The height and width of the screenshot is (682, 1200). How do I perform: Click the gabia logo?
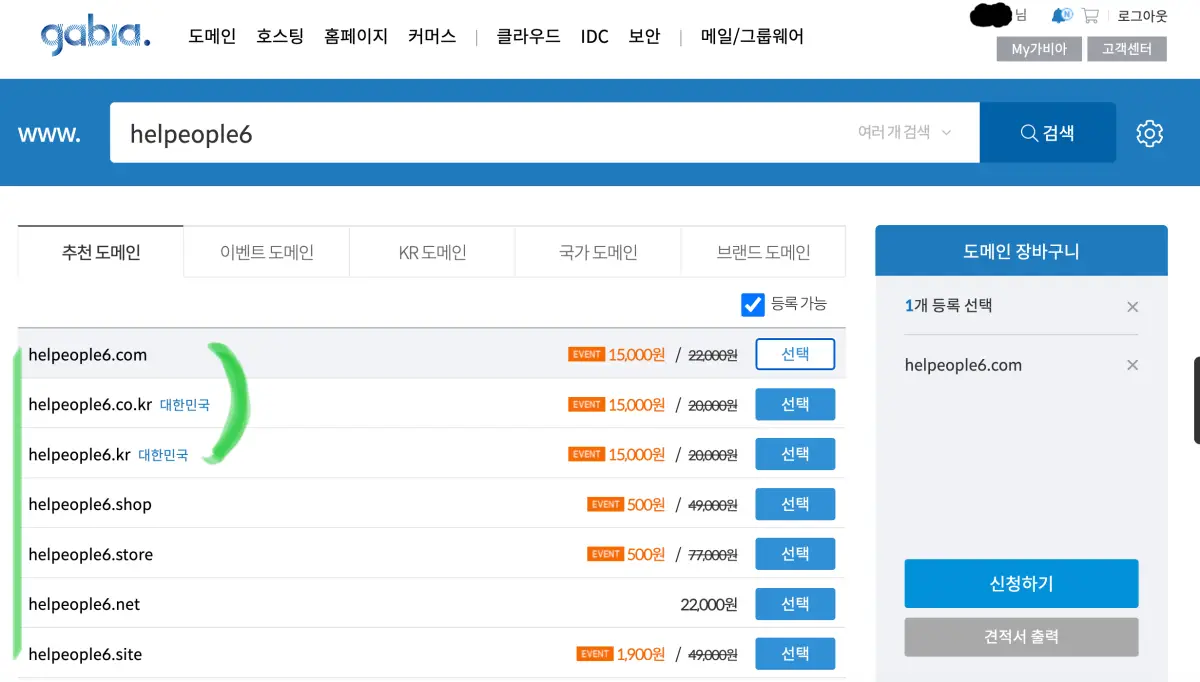coord(95,36)
